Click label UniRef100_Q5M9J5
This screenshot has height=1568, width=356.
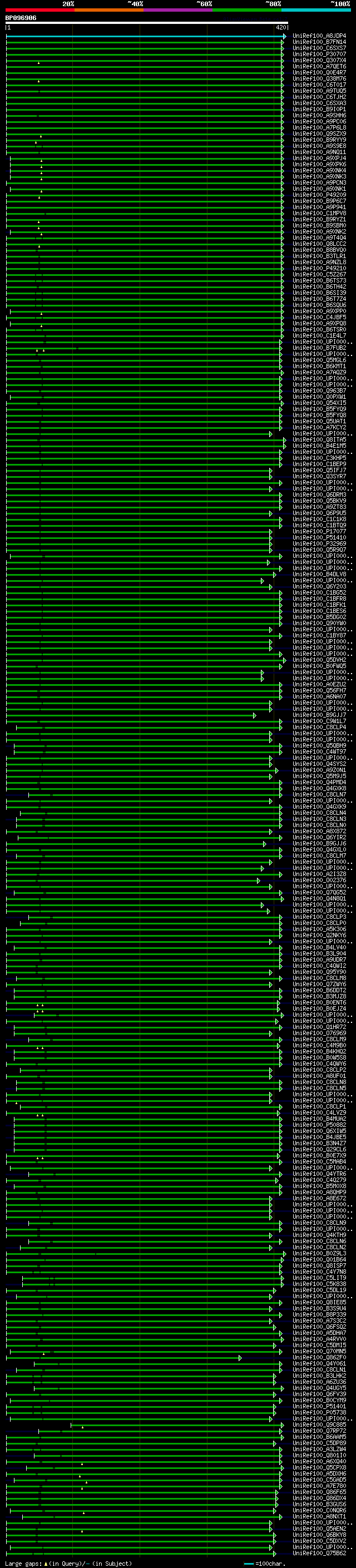coord(319,776)
